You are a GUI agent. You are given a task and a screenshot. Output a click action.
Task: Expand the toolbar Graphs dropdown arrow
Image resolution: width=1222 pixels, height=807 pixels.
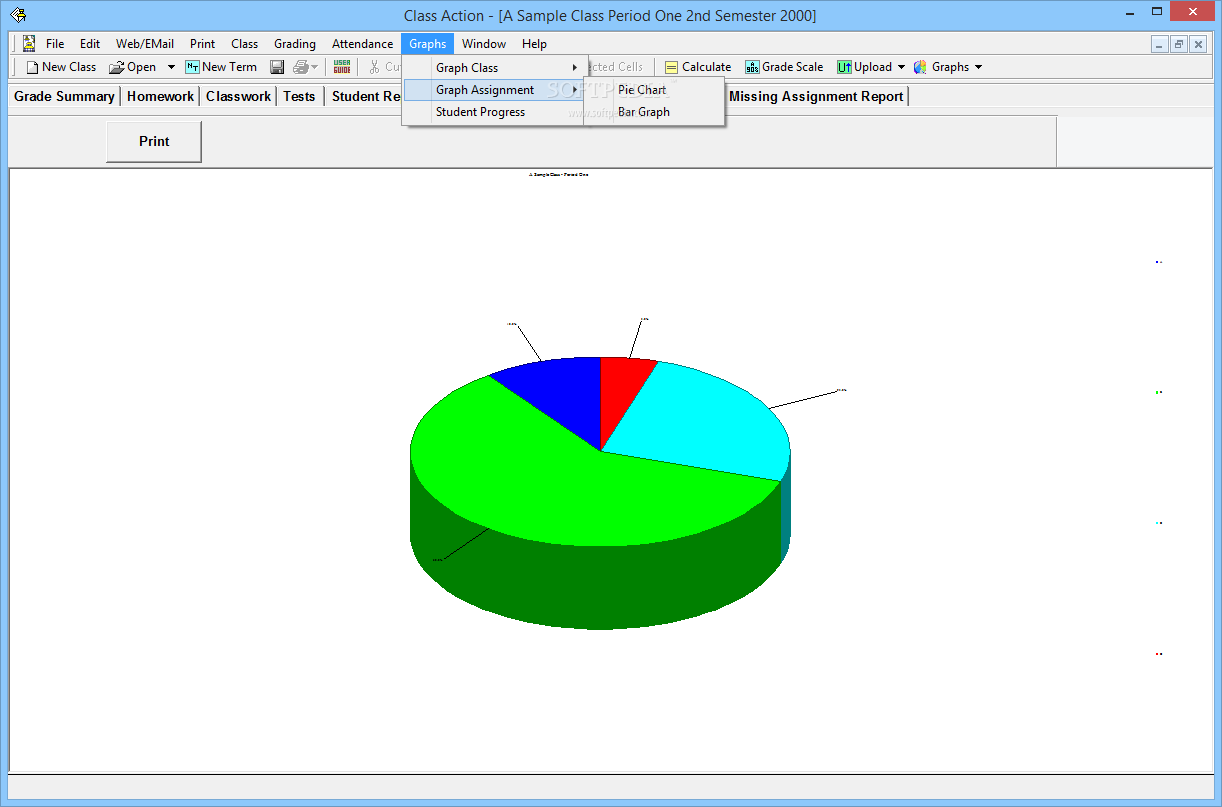point(978,67)
